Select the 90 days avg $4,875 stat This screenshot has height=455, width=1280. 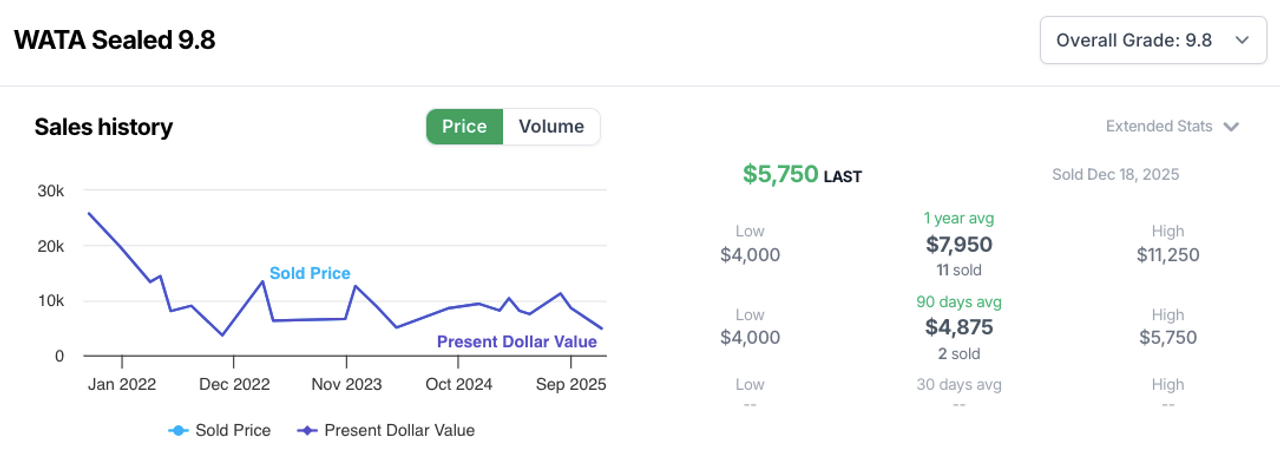(958, 328)
